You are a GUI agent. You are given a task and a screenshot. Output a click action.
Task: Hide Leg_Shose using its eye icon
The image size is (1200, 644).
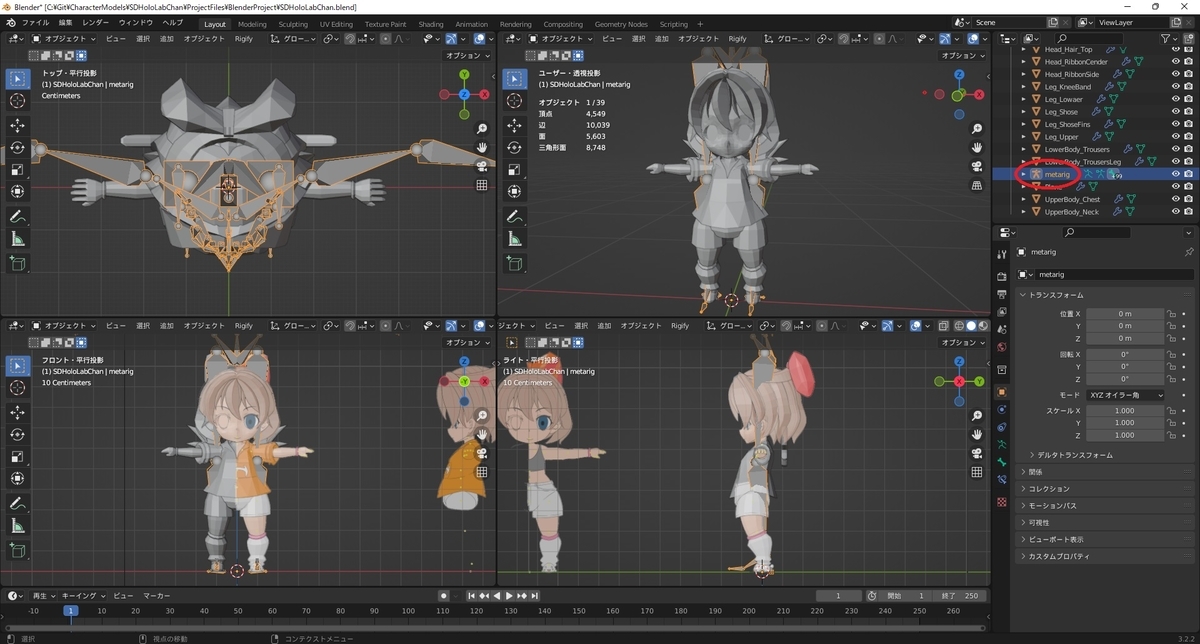tap(1176, 111)
